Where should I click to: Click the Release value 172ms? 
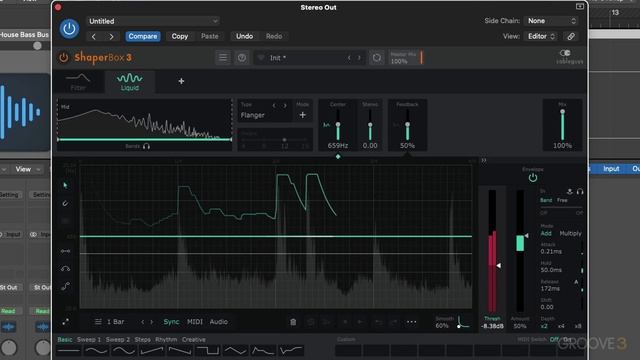(x=550, y=289)
